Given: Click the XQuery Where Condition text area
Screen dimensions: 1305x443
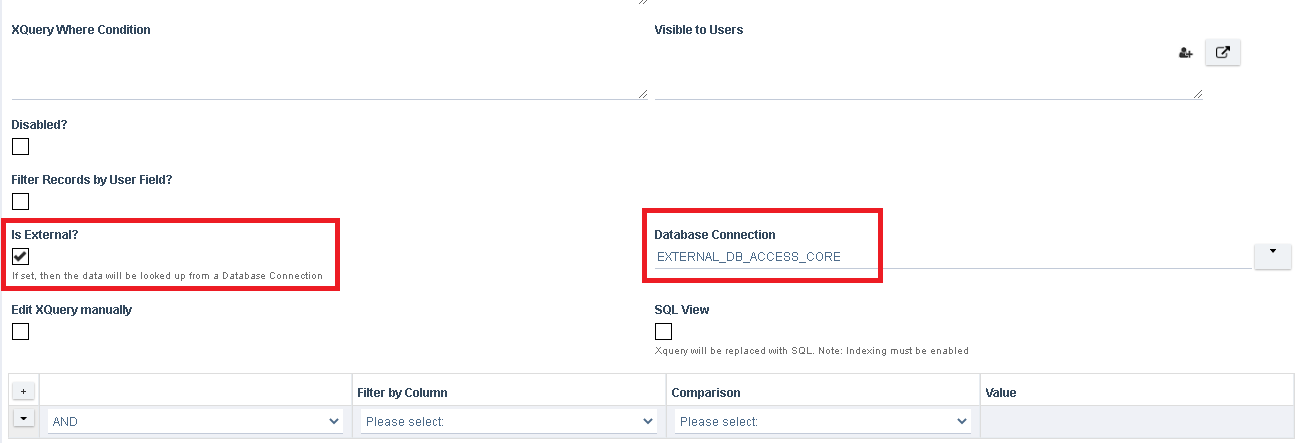Looking at the screenshot, I should coord(329,70).
